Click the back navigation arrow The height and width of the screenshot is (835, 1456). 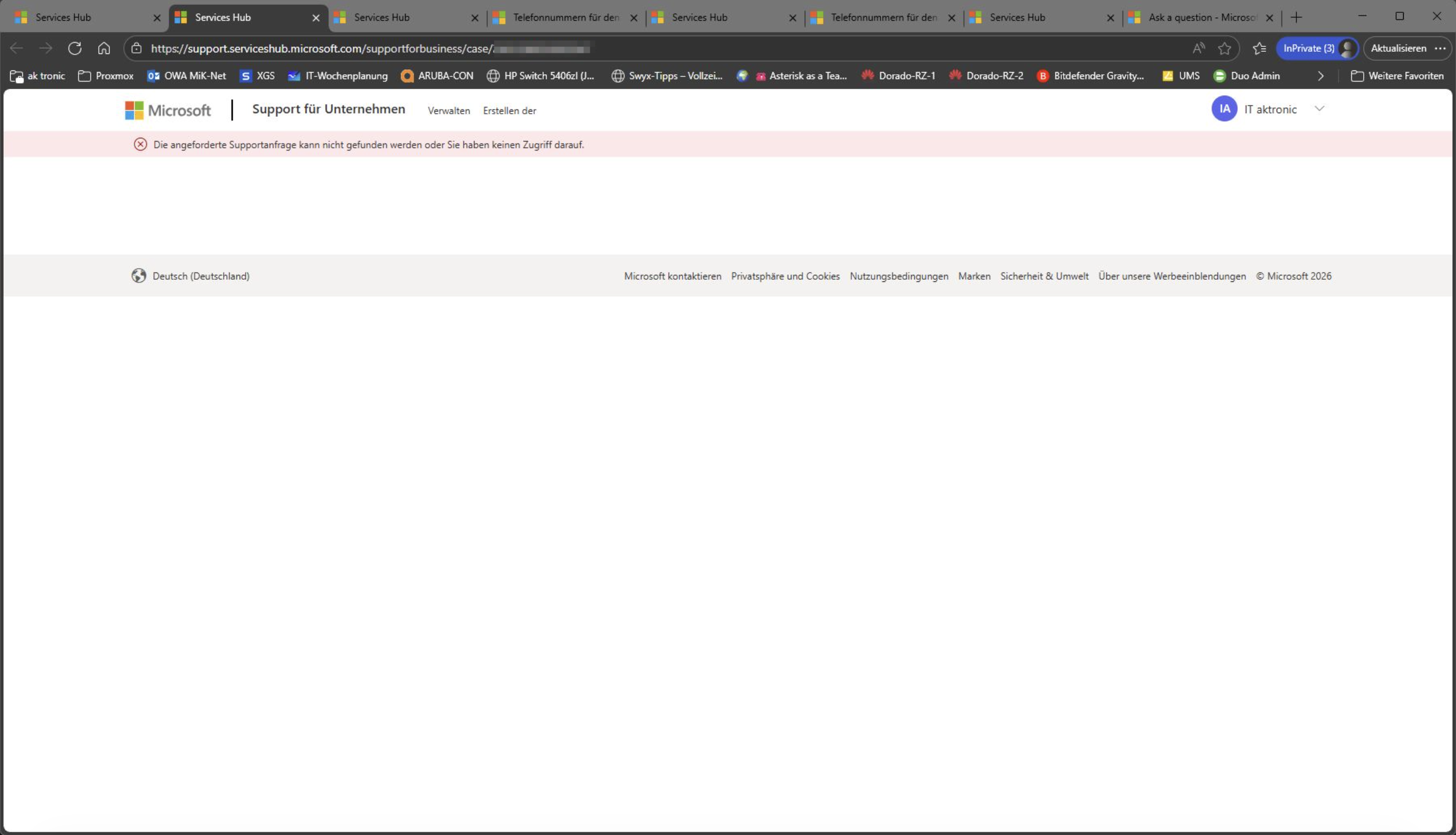coord(17,48)
